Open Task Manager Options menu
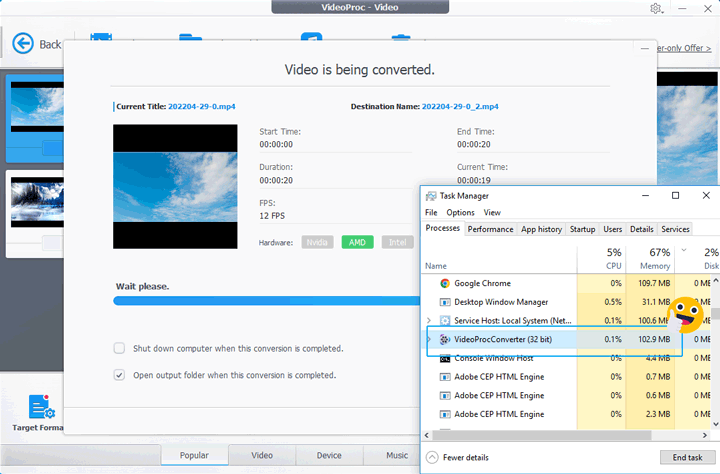 pos(461,213)
